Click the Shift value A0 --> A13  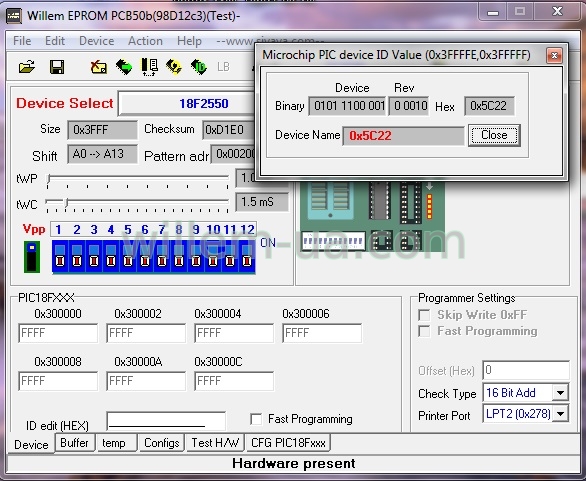click(x=102, y=154)
